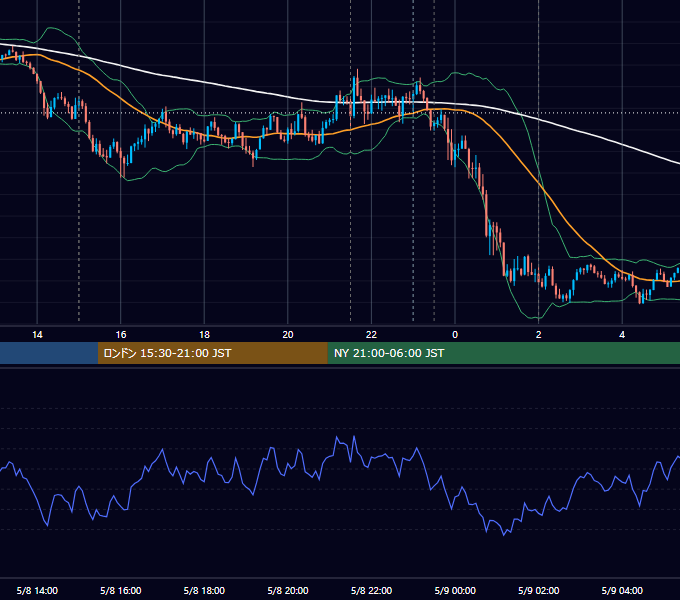Click the hour label 18 on price chart axis
680x600 pixels.
point(204,335)
